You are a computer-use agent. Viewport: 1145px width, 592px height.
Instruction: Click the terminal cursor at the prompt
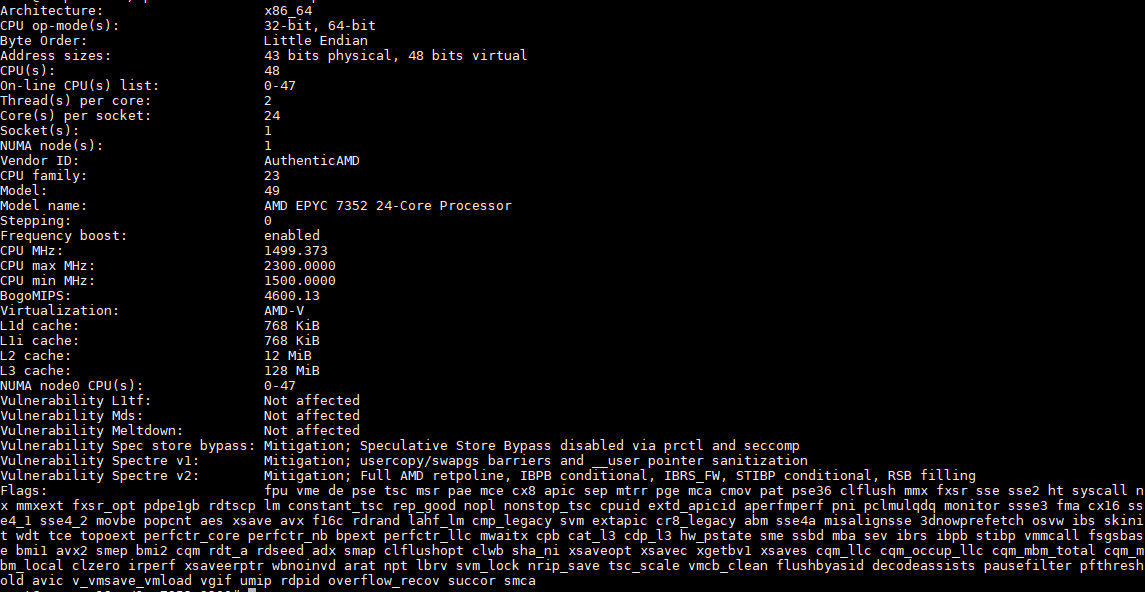coord(252,590)
